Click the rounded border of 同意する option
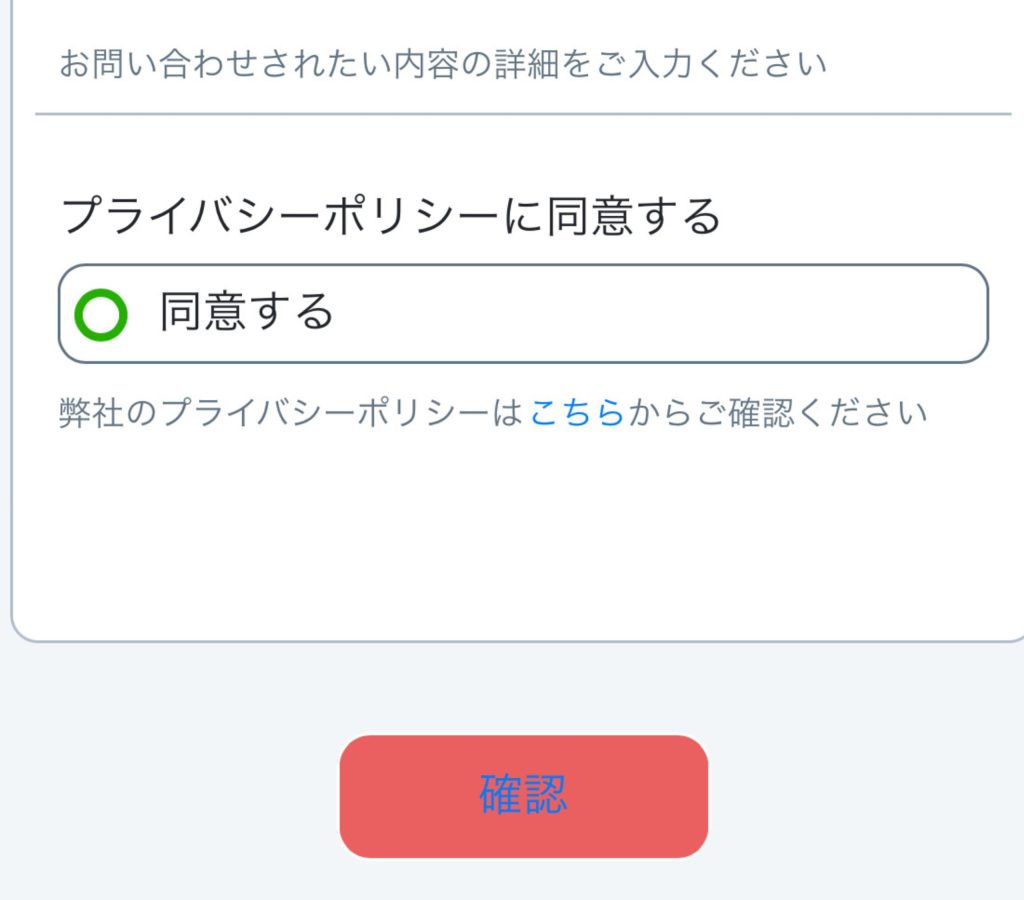 [522, 266]
